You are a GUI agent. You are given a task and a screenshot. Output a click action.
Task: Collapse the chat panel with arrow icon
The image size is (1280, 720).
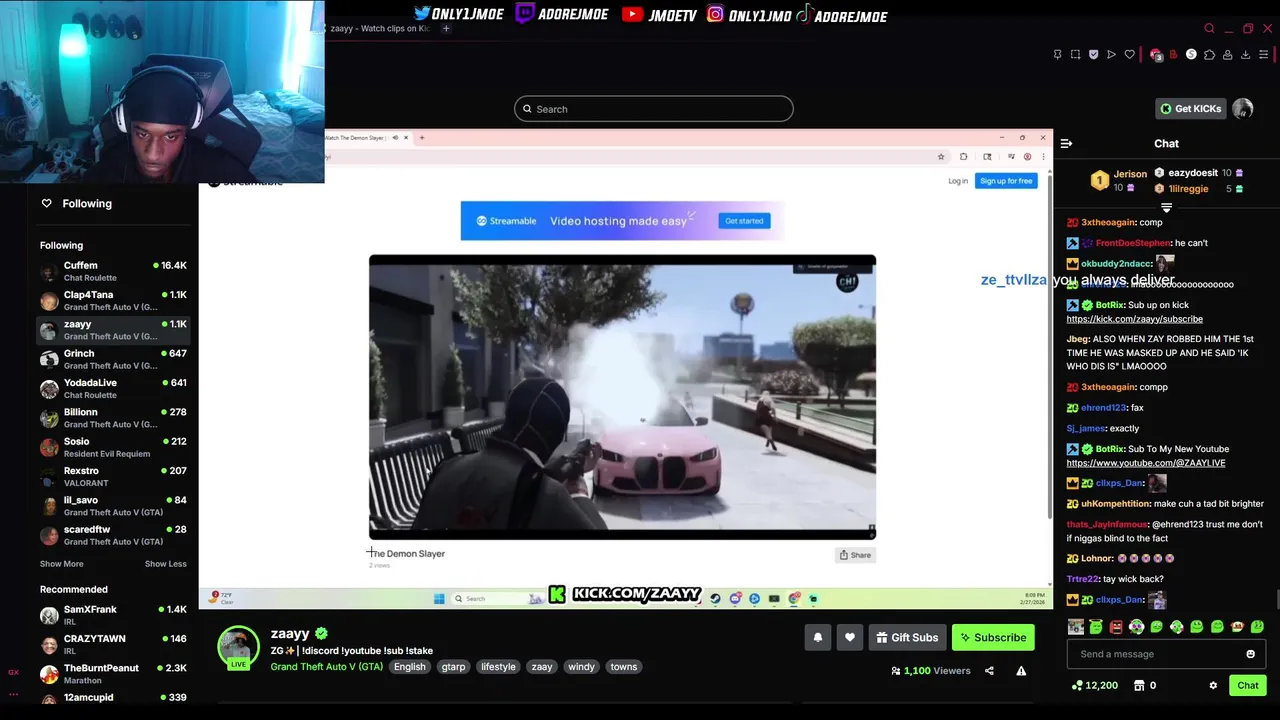(1066, 144)
